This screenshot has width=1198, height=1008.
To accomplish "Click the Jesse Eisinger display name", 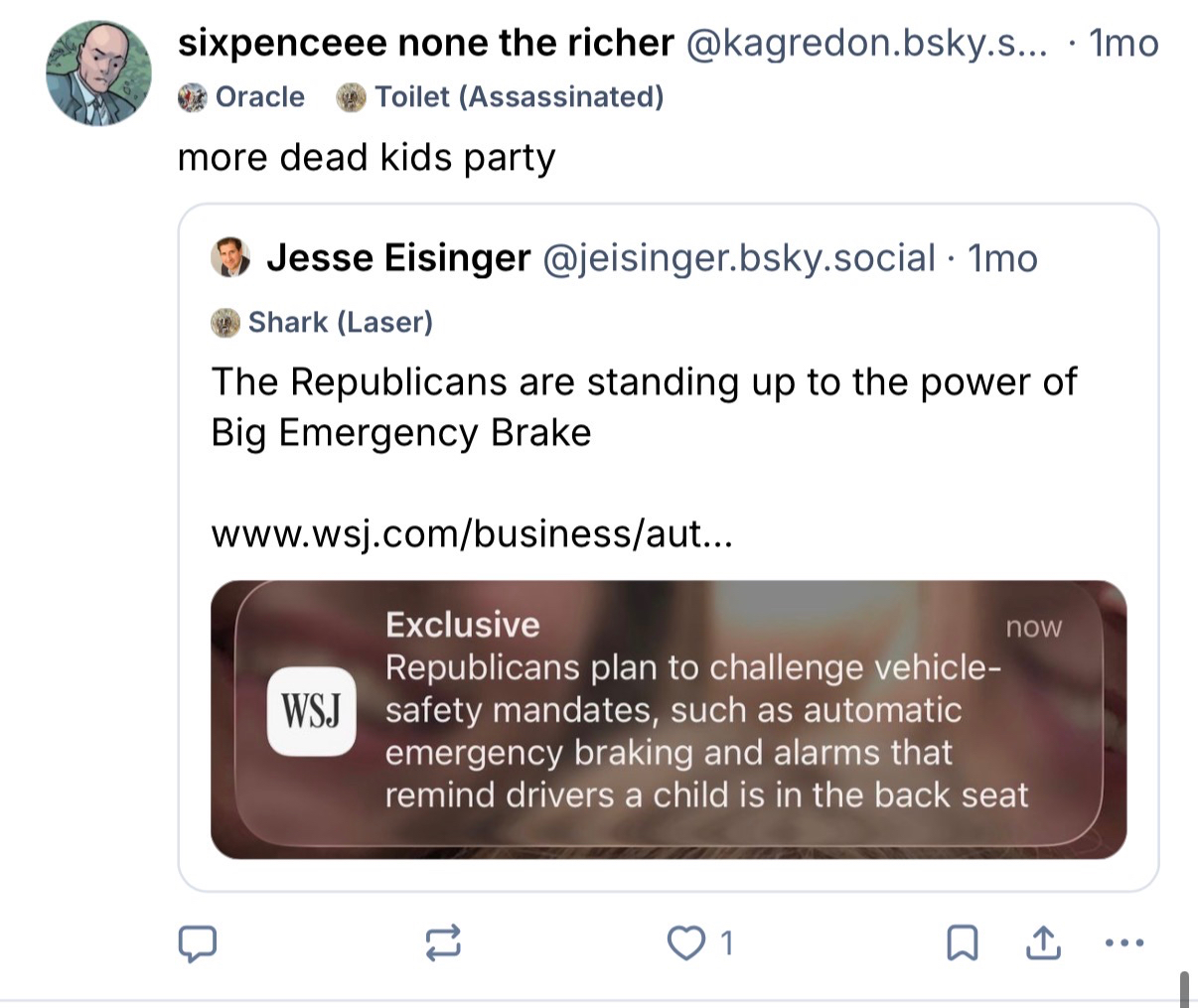I will [x=398, y=258].
